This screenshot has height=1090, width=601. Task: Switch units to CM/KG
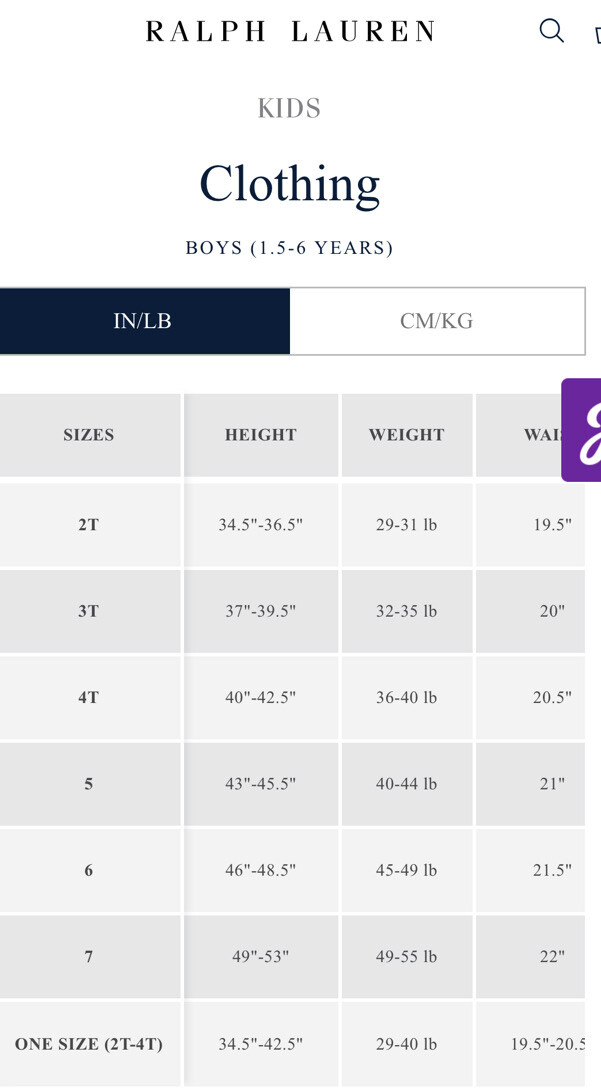(437, 321)
